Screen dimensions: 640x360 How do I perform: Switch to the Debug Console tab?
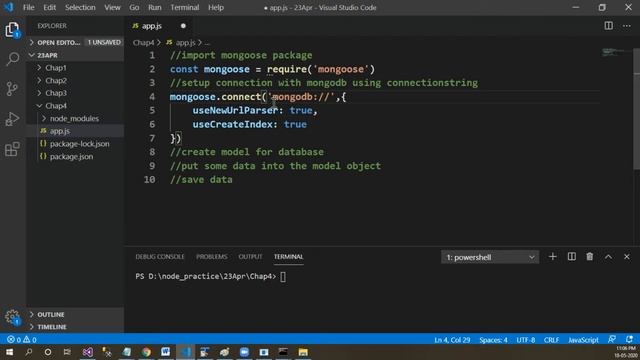point(160,257)
